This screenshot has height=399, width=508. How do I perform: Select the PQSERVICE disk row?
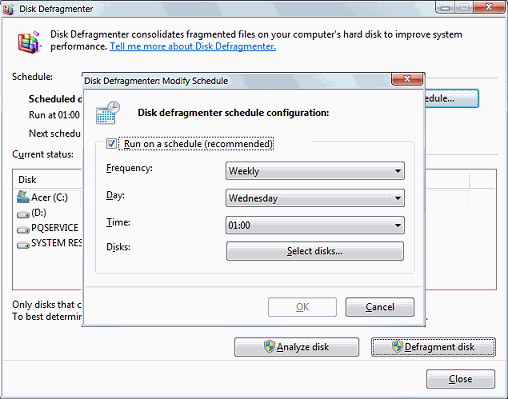pyautogui.click(x=48, y=228)
